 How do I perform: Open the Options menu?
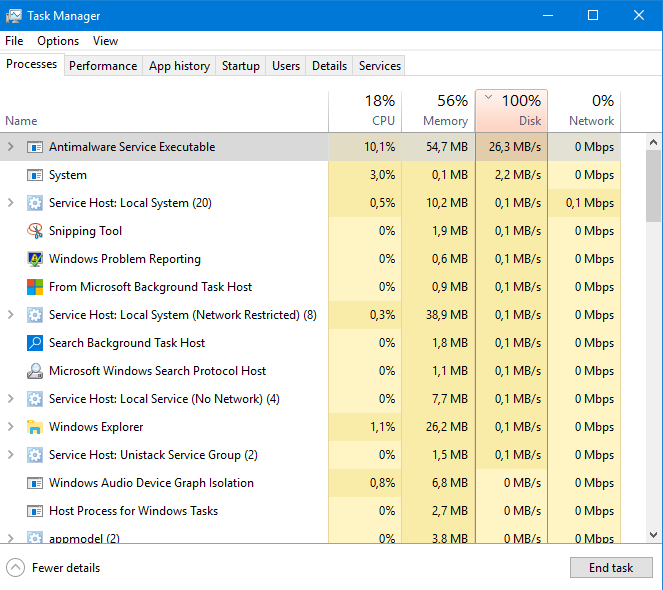(x=58, y=41)
